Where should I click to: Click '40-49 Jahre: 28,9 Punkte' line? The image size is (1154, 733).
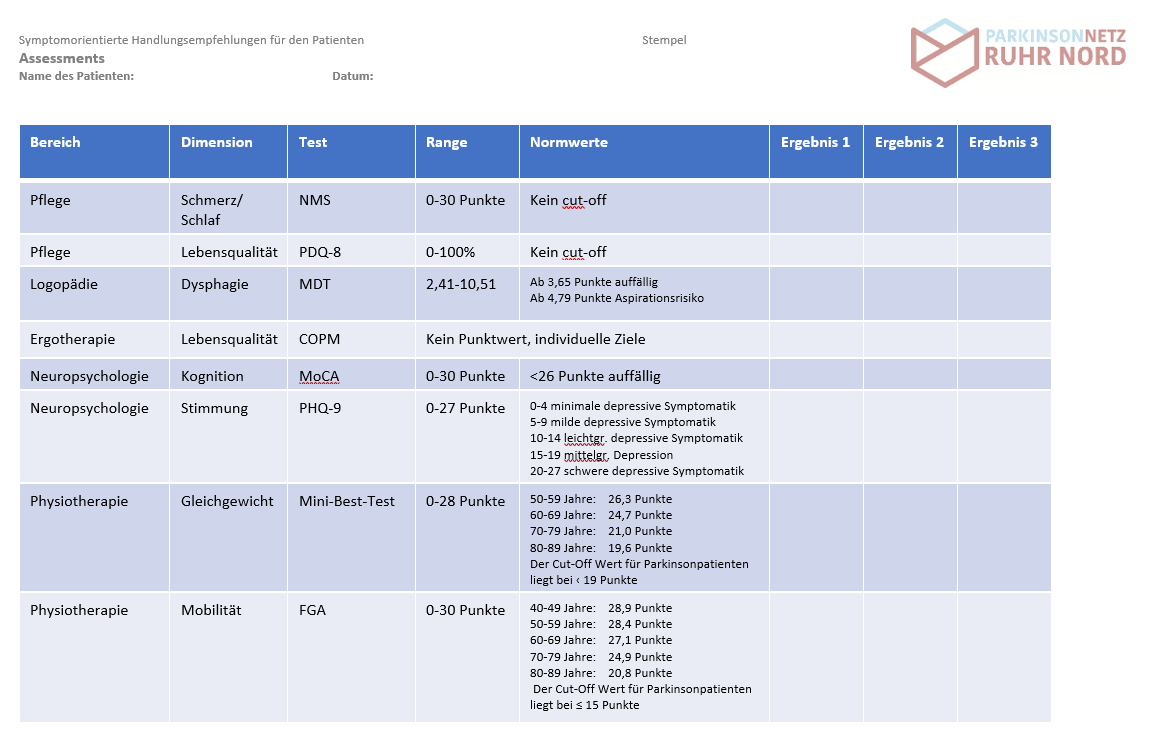(x=601, y=608)
